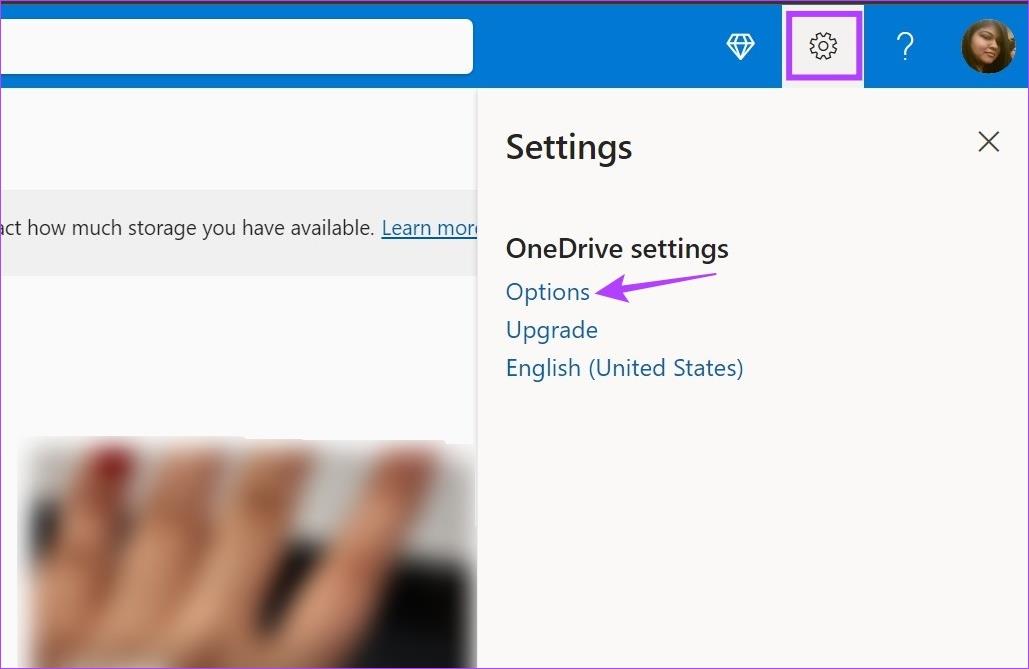Open language settings via English (United States)
The height and width of the screenshot is (669, 1029).
(x=624, y=367)
